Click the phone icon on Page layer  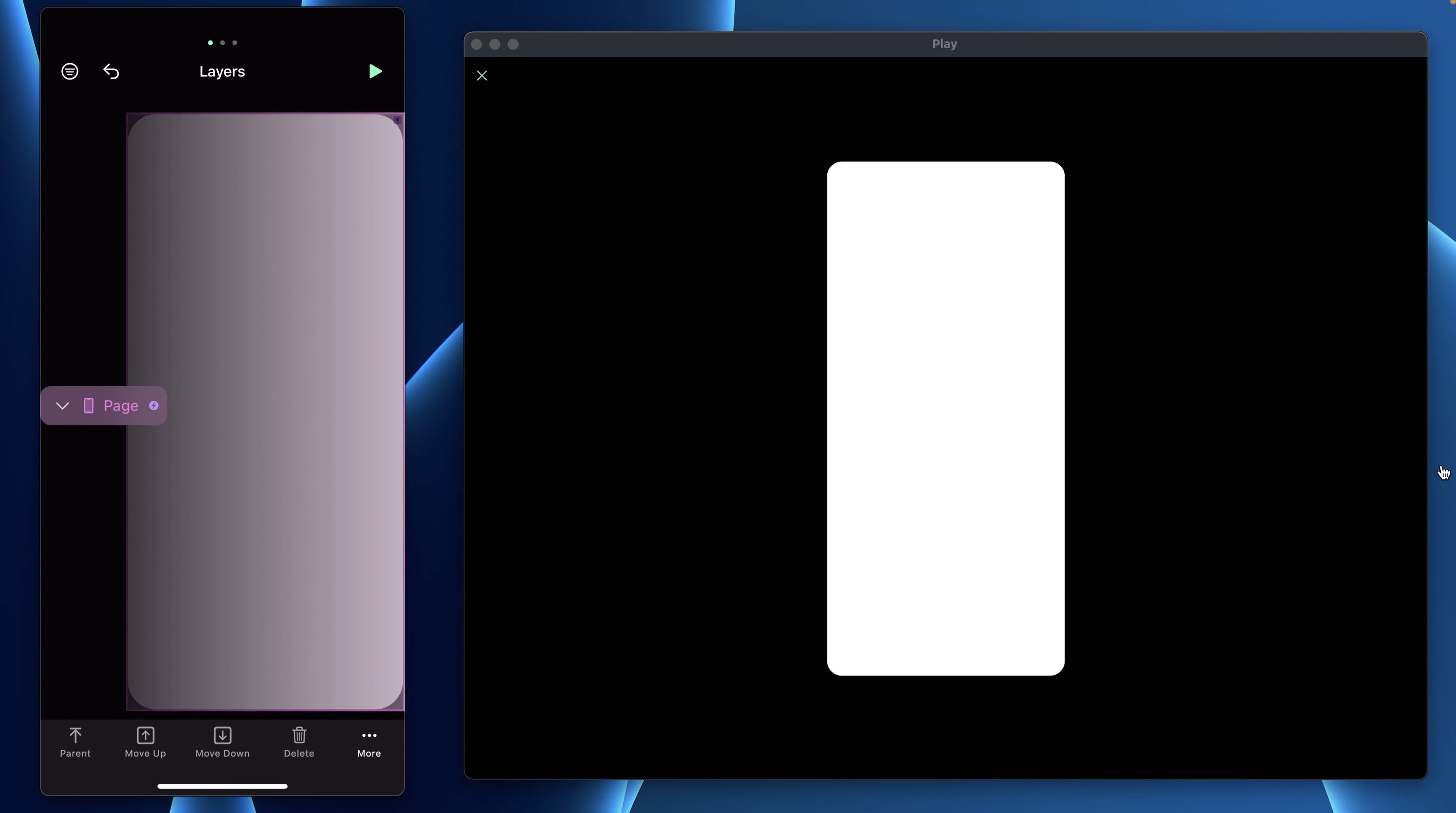click(89, 406)
